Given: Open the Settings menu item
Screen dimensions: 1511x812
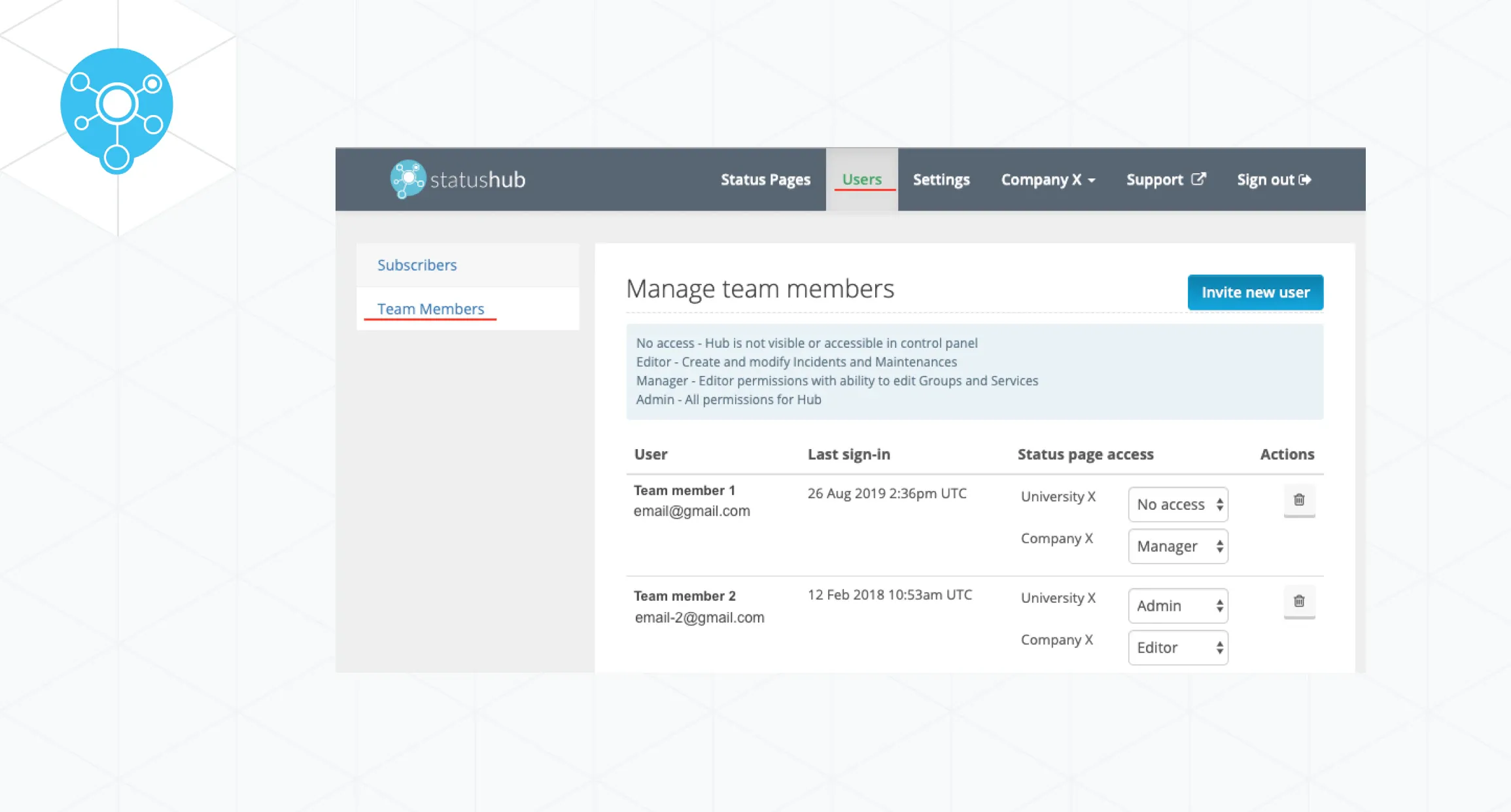Looking at the screenshot, I should click(x=941, y=180).
